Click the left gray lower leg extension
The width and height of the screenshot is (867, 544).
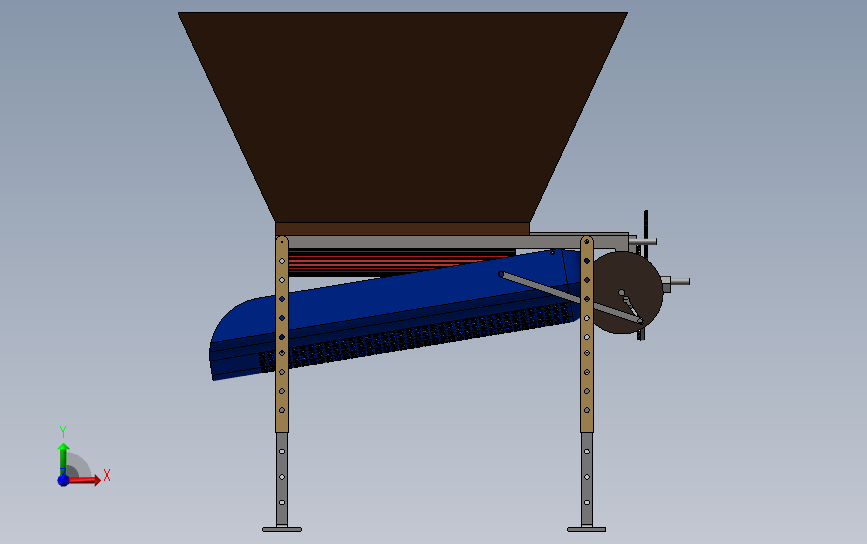pyautogui.click(x=282, y=479)
